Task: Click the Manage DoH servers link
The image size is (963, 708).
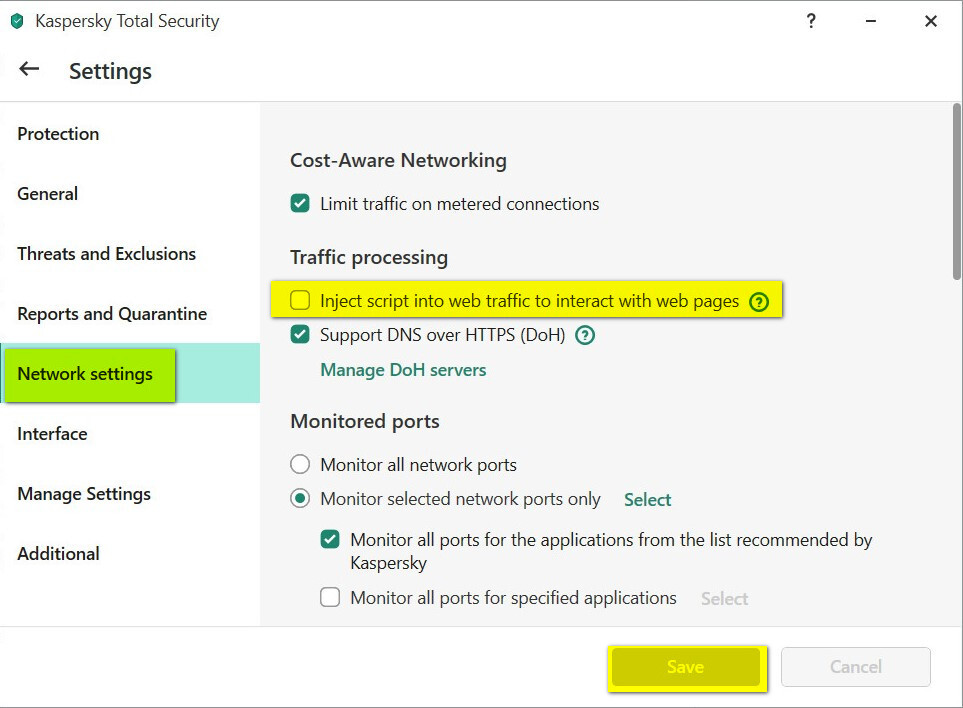Action: 403,370
